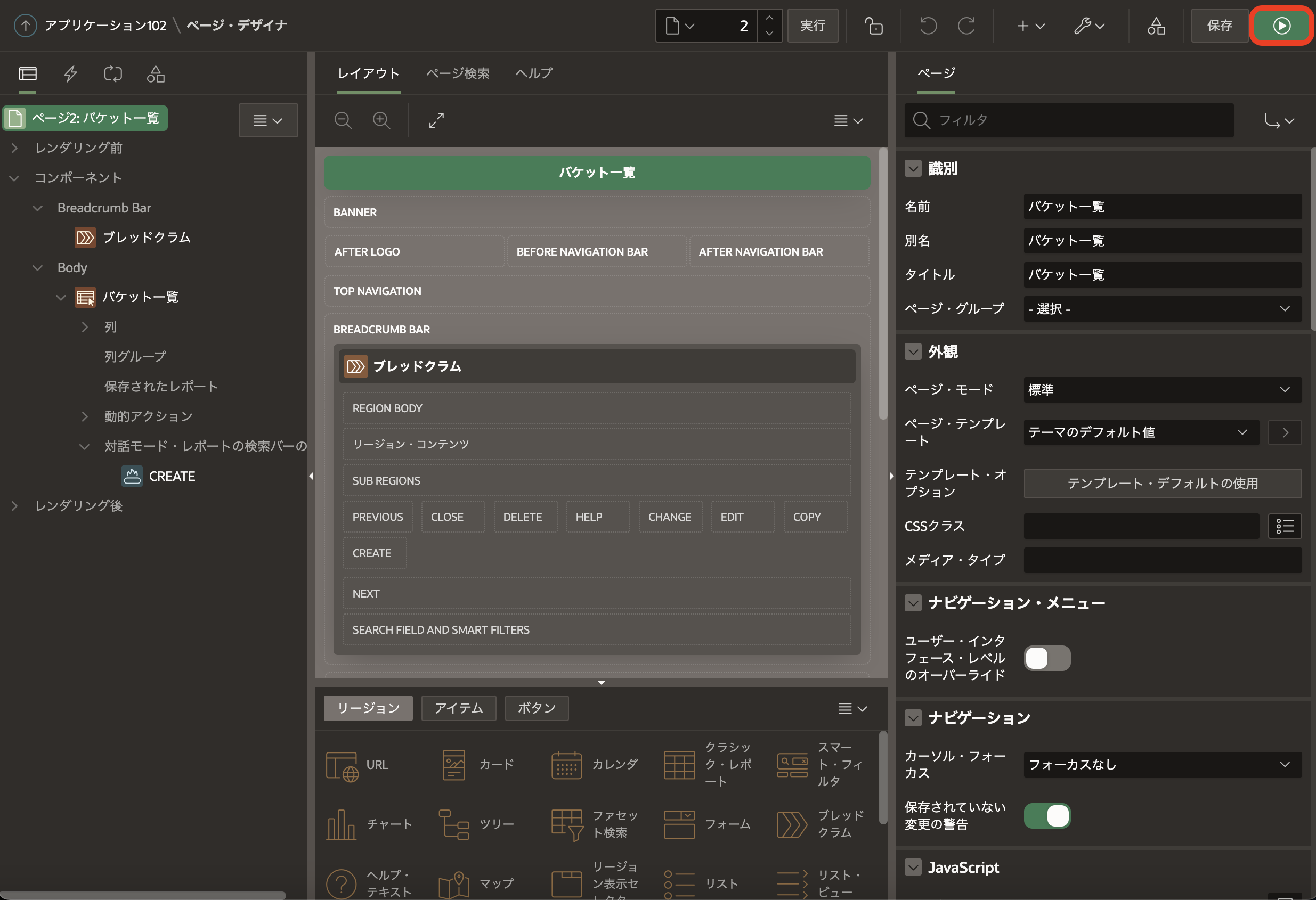Viewport: 1316px width, 900px height.
Task: Click テンプレート・デフォルトの使用 button
Action: tap(1162, 484)
